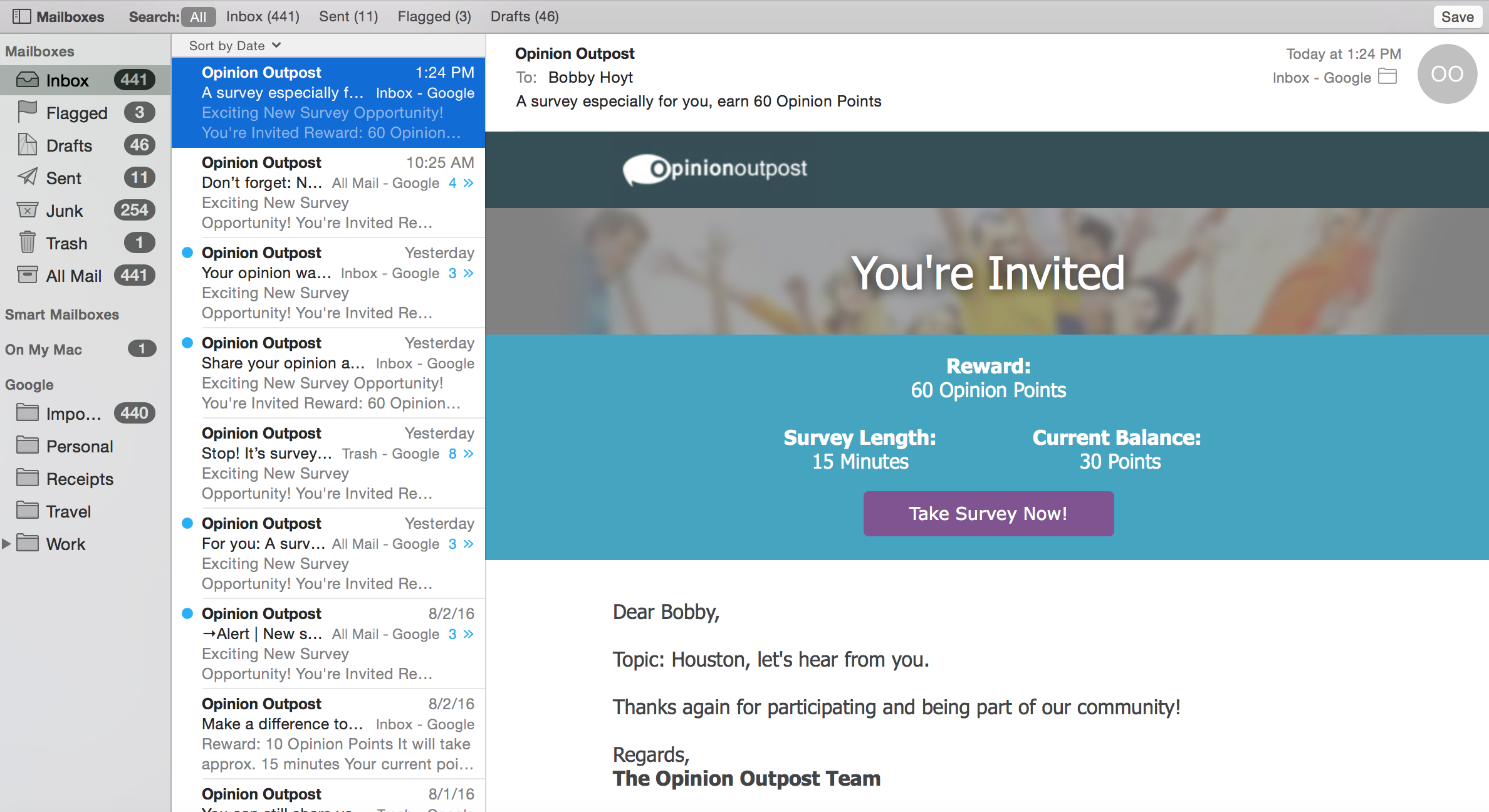
Task: Select the 8/1/16 Opinion Outpost message
Action: click(328, 796)
